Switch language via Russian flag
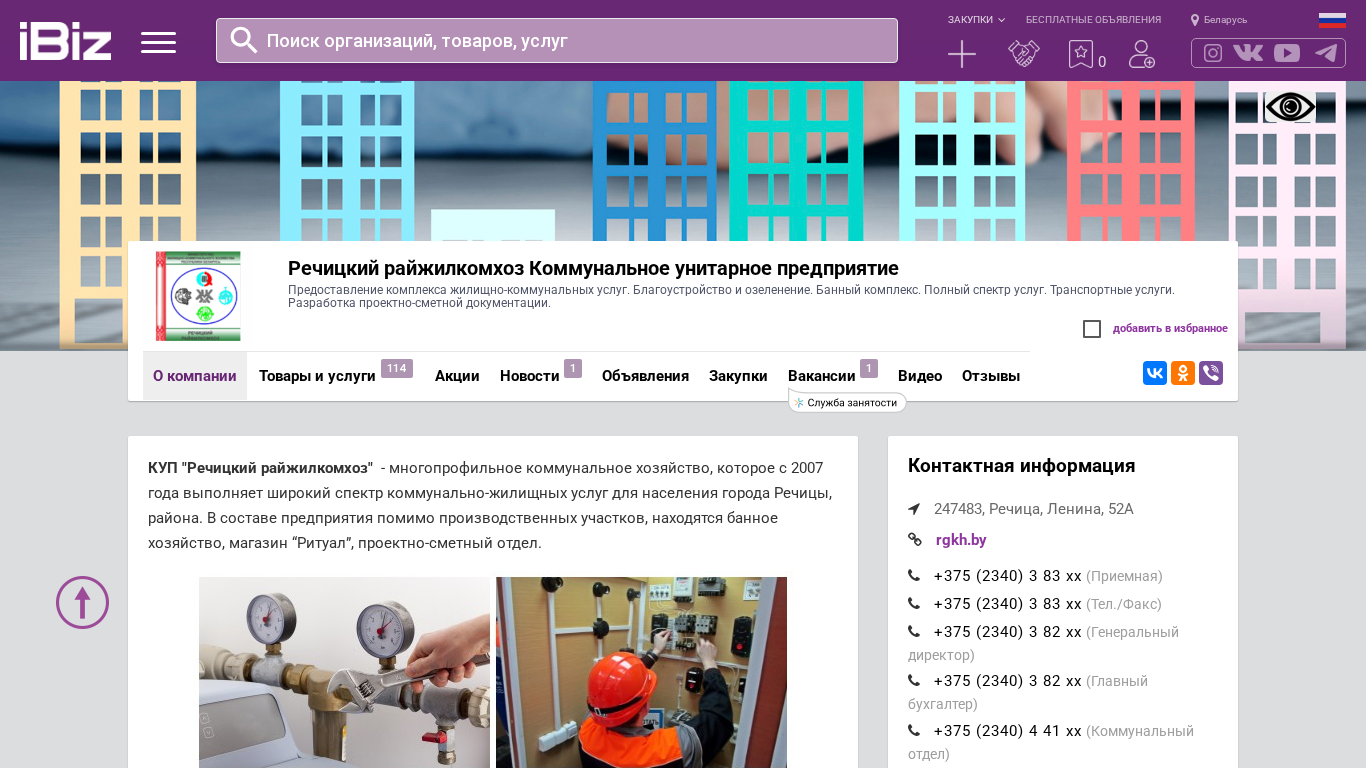The width and height of the screenshot is (1366, 768). pyautogui.click(x=1332, y=20)
